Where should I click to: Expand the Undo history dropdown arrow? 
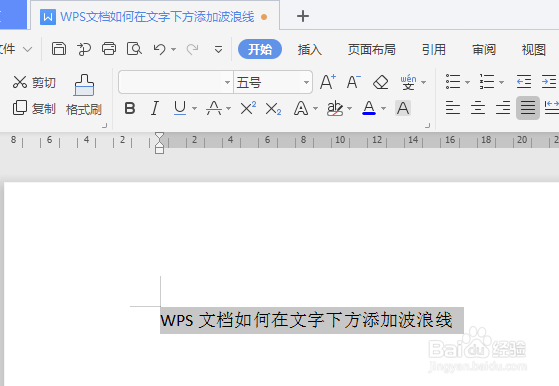pyautogui.click(x=174, y=49)
